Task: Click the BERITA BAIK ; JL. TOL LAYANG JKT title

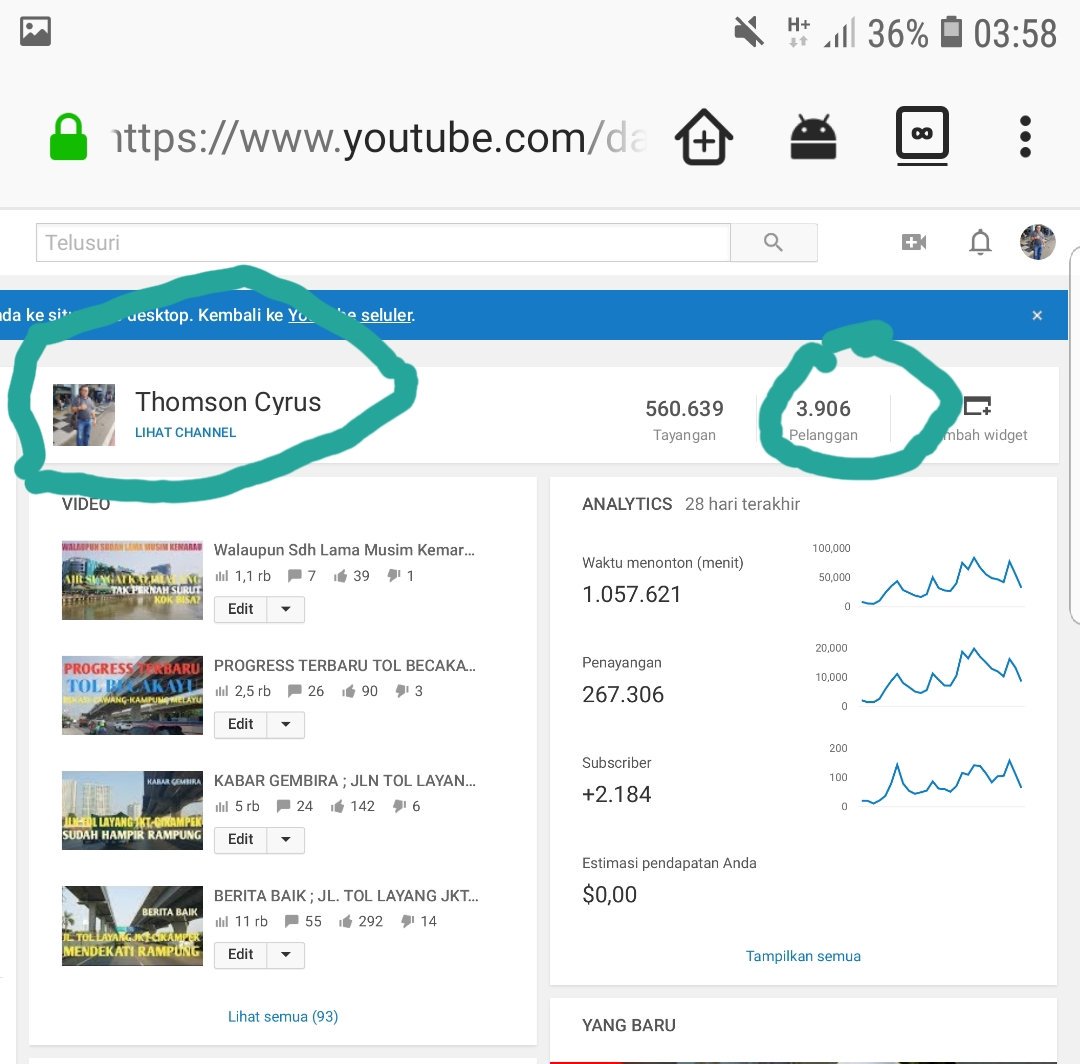Action: (346, 895)
